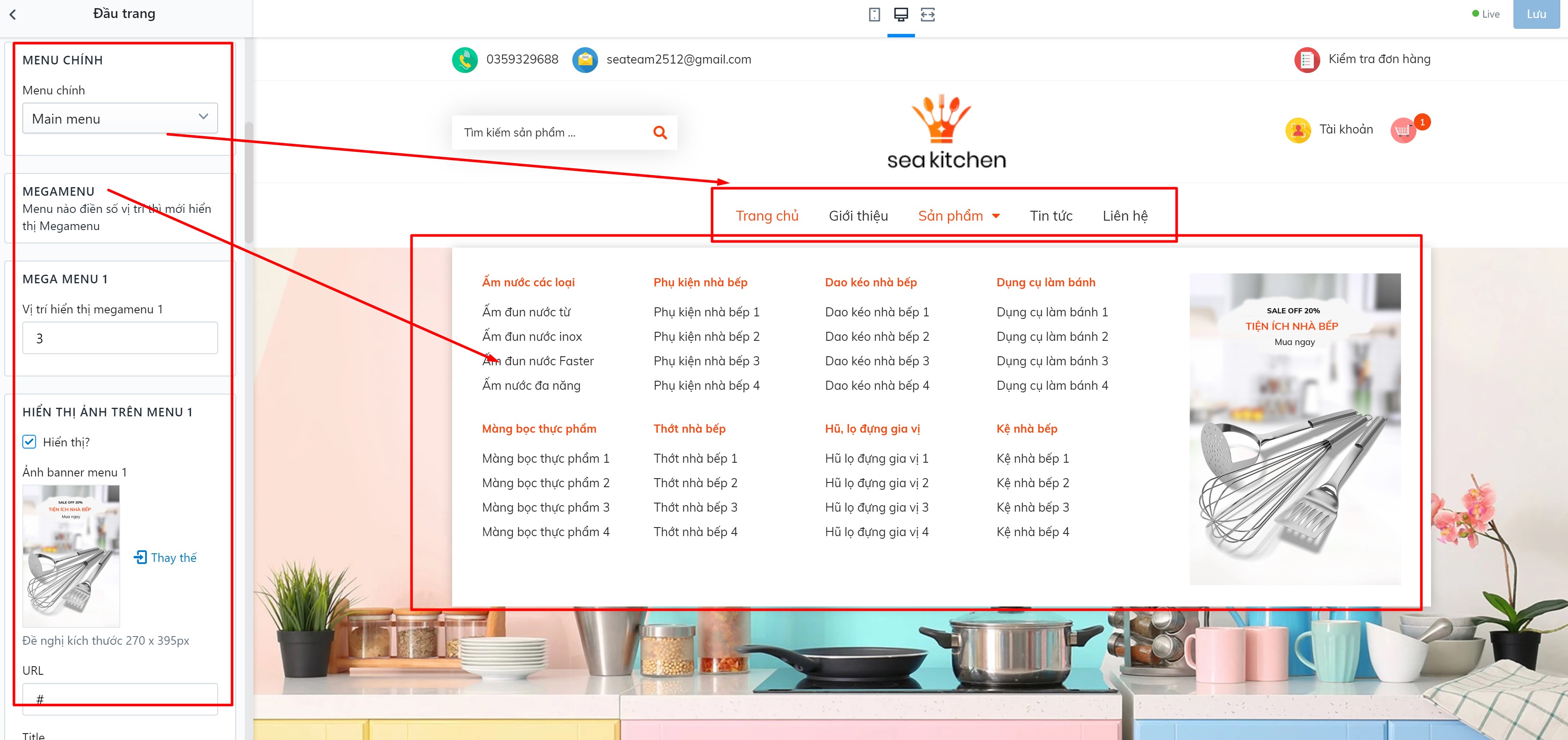
Task: Click the orange search magnifier icon
Action: point(660,132)
